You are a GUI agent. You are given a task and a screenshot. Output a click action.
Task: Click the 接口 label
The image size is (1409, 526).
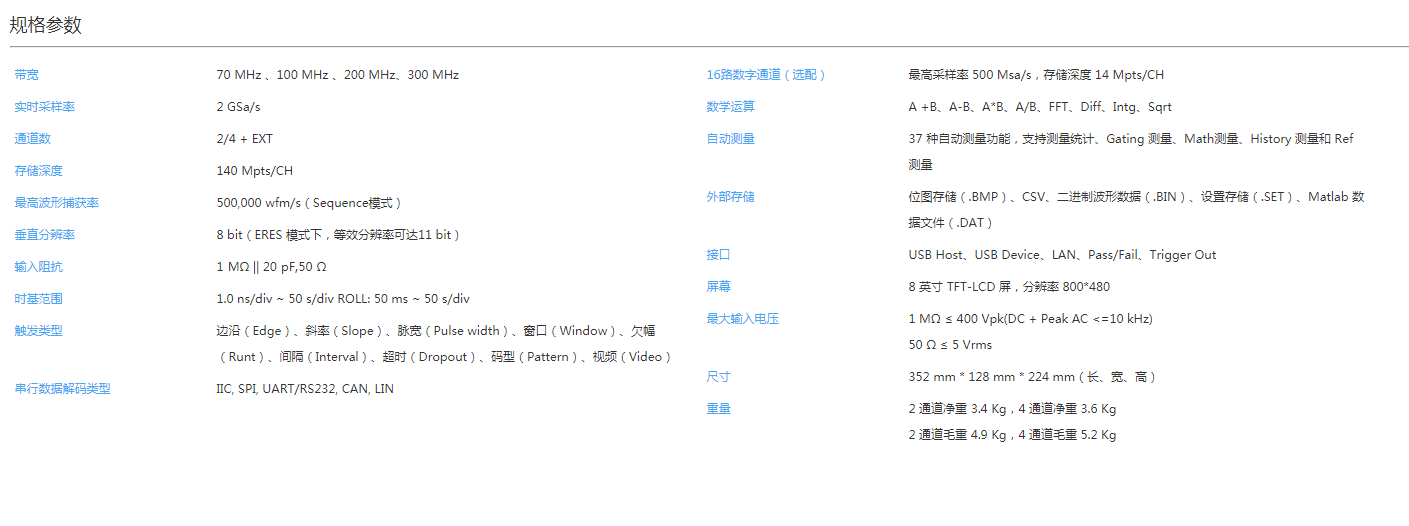coord(719,255)
